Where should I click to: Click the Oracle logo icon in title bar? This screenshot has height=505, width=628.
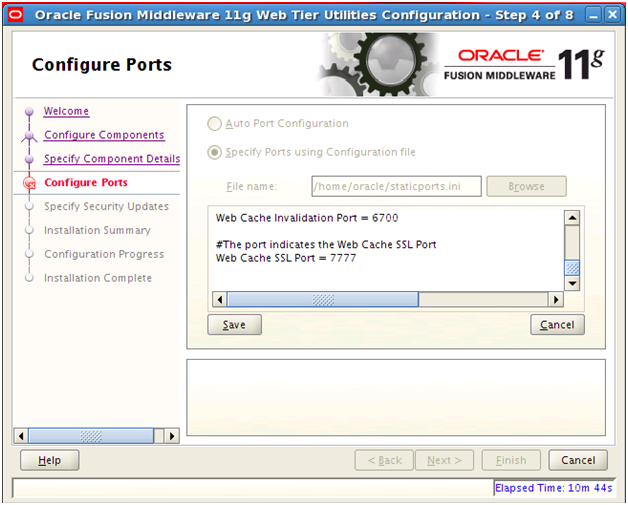click(x=16, y=15)
